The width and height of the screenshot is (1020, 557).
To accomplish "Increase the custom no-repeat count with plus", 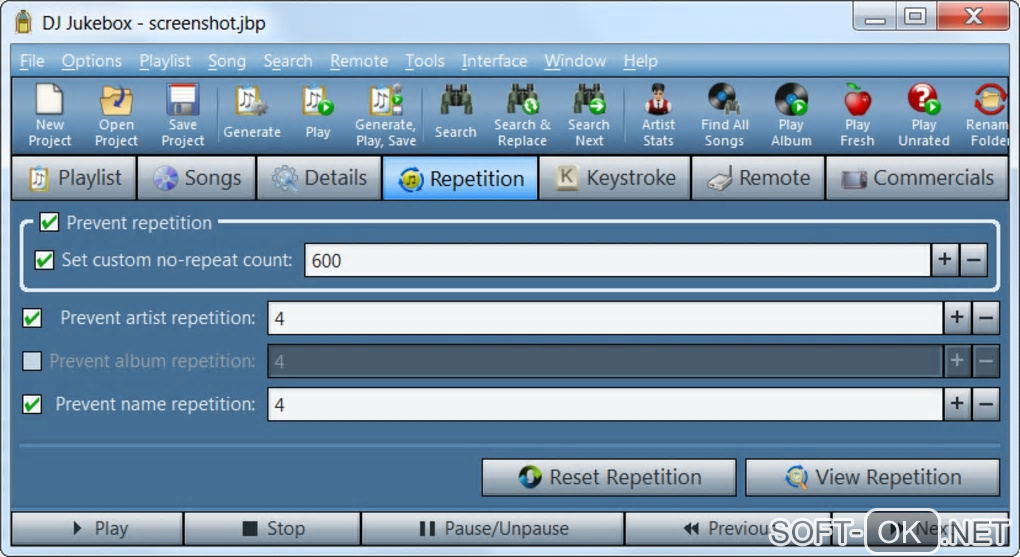I will click(x=945, y=260).
